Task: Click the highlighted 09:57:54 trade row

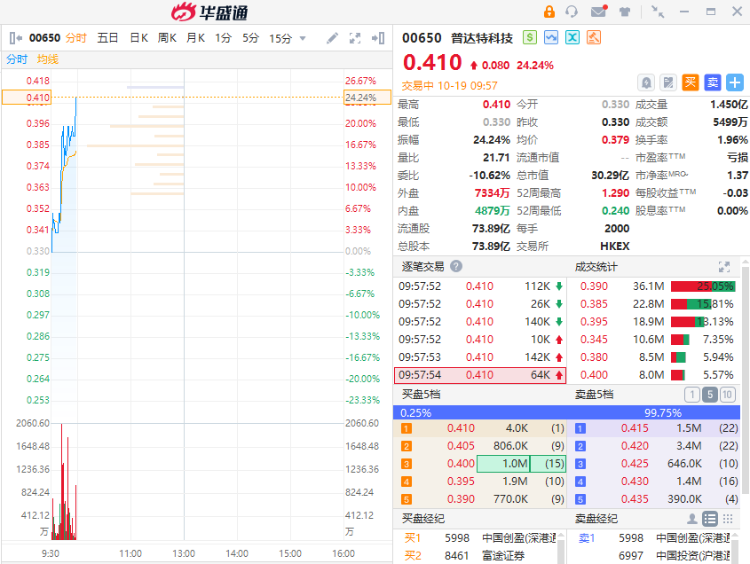Action: click(480, 375)
